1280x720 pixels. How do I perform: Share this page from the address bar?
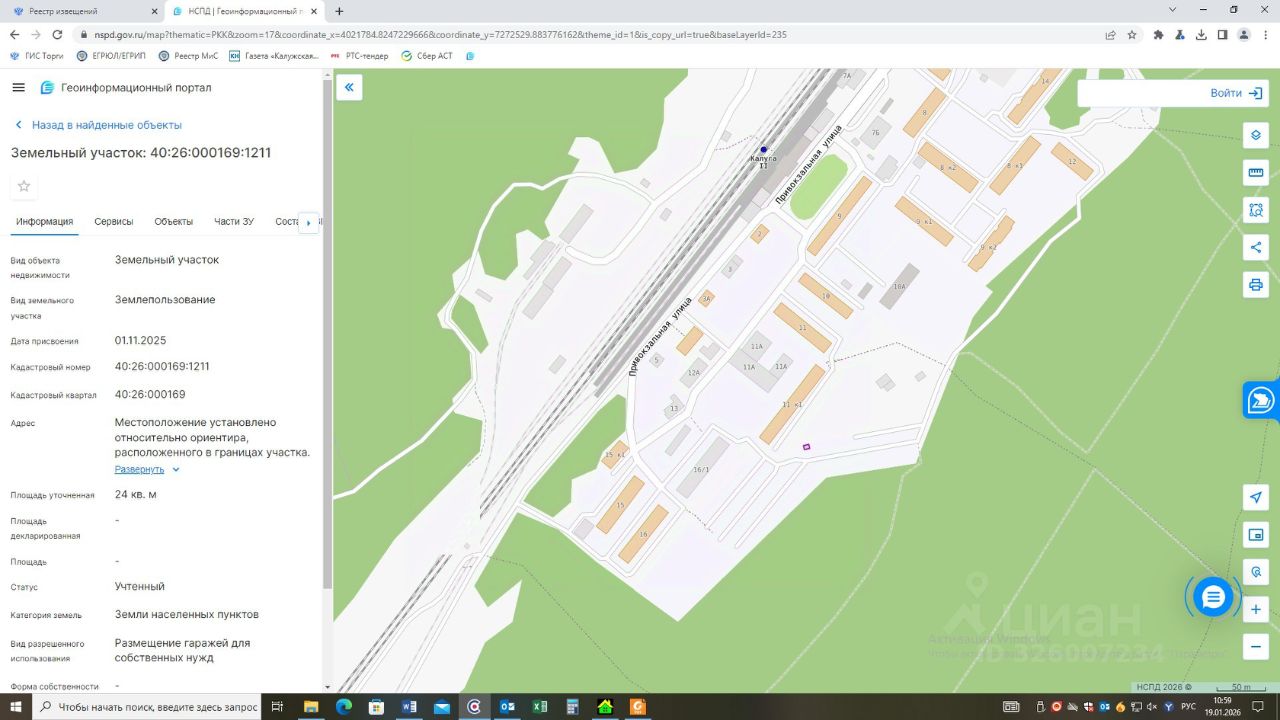point(1110,34)
